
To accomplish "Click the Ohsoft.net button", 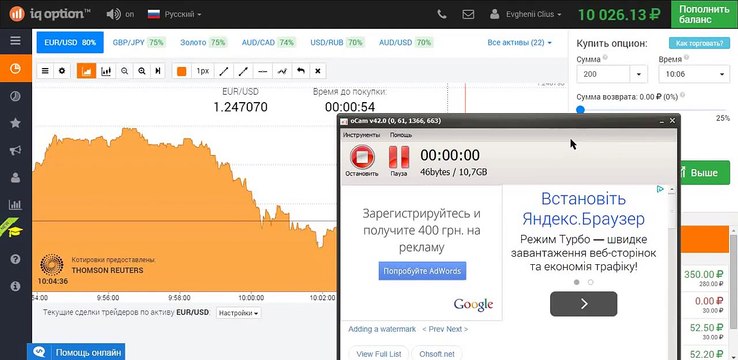I will [x=437, y=353].
